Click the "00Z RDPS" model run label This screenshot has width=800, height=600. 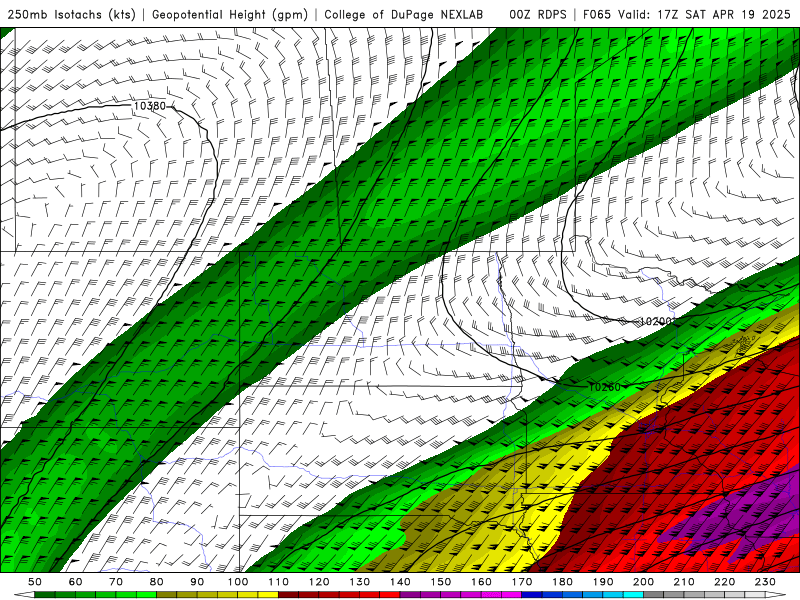point(537,14)
